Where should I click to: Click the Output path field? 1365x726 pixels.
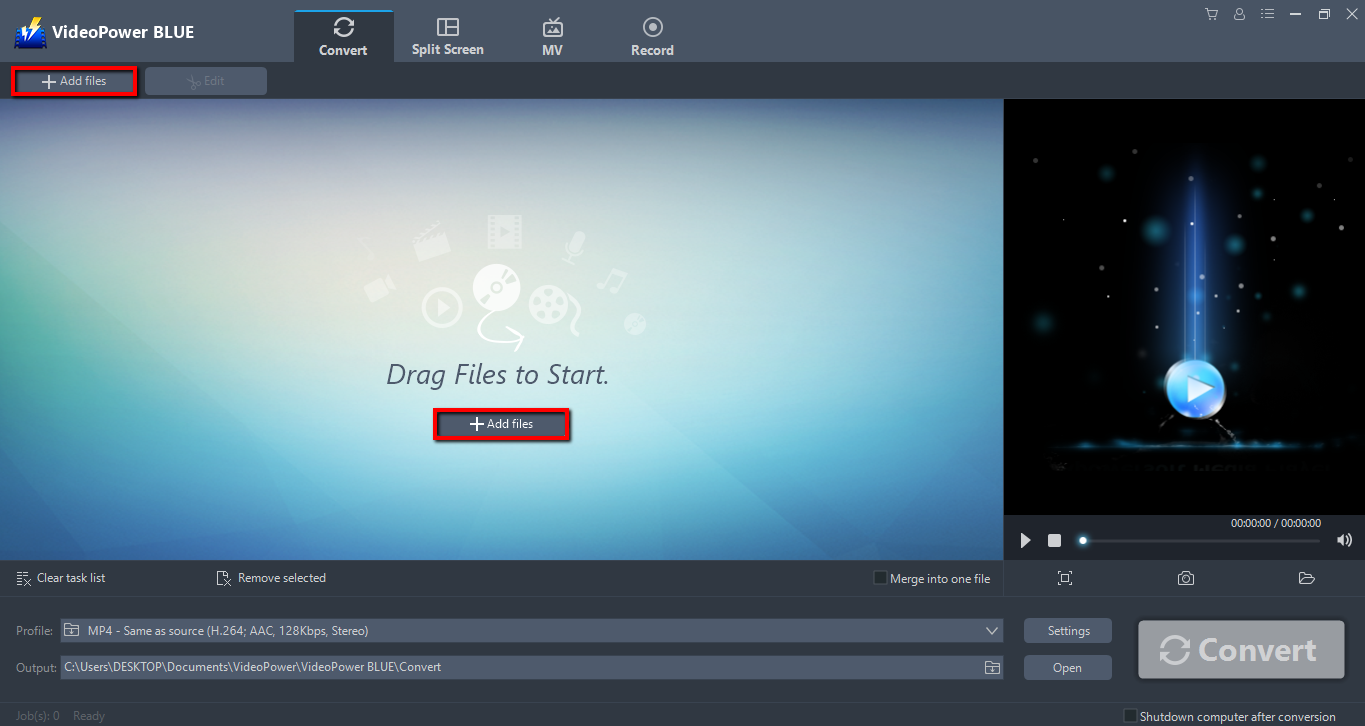pyautogui.click(x=400, y=667)
